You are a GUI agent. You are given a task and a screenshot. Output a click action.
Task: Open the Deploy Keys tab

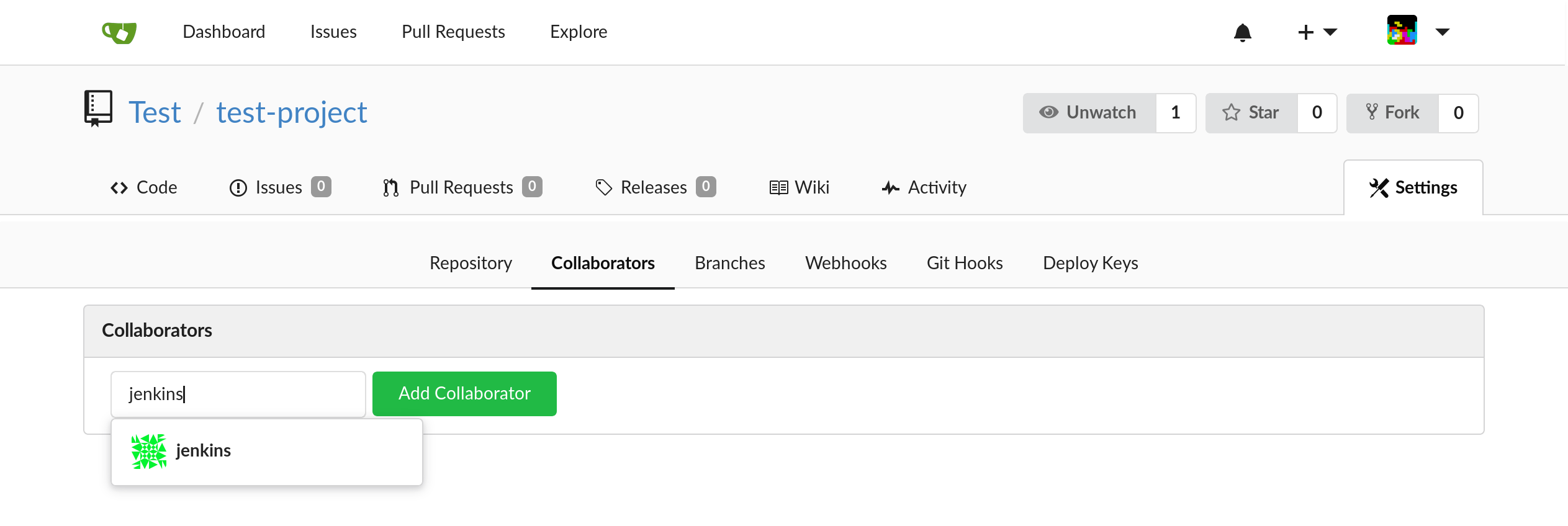click(x=1090, y=263)
